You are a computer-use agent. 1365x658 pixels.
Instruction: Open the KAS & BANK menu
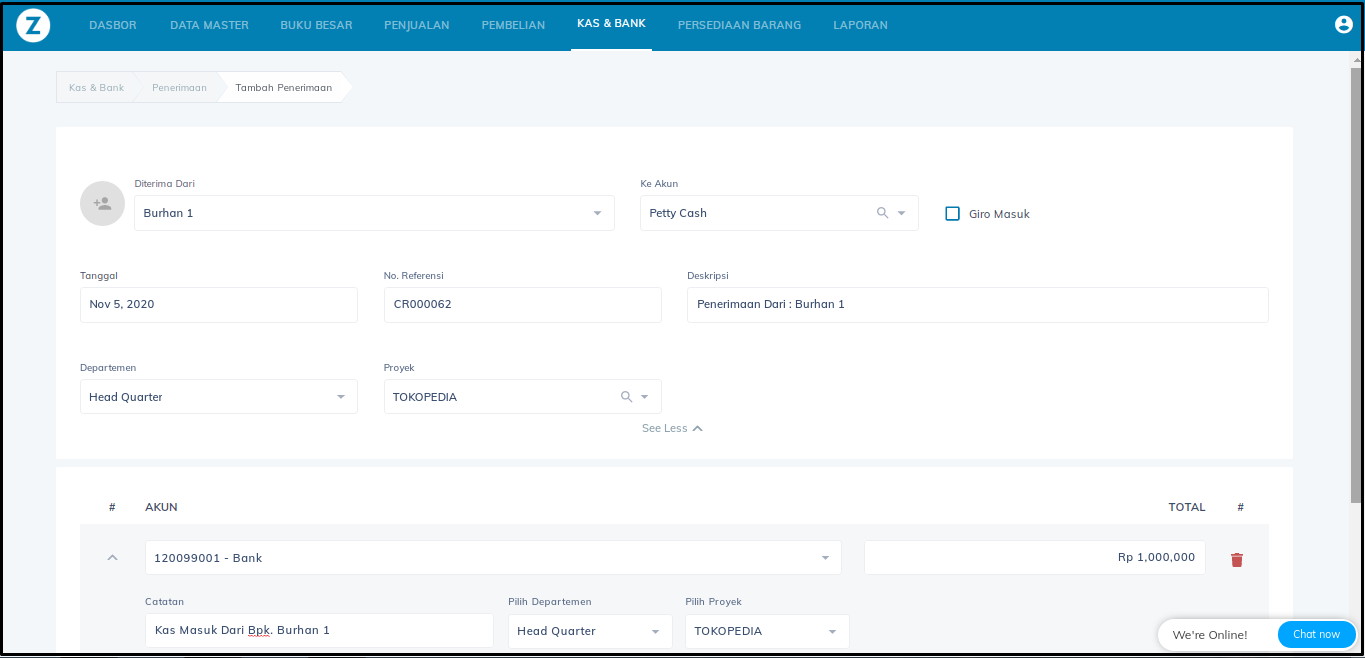click(611, 23)
